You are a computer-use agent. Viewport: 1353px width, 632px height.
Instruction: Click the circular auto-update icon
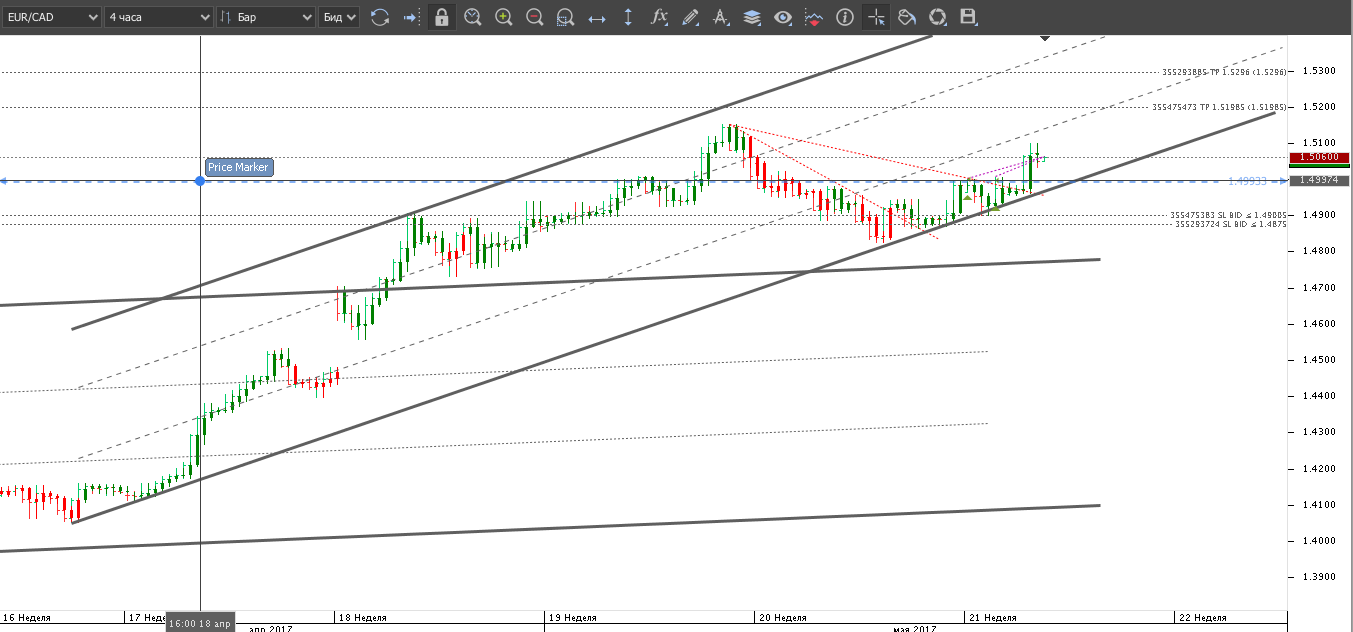click(938, 17)
